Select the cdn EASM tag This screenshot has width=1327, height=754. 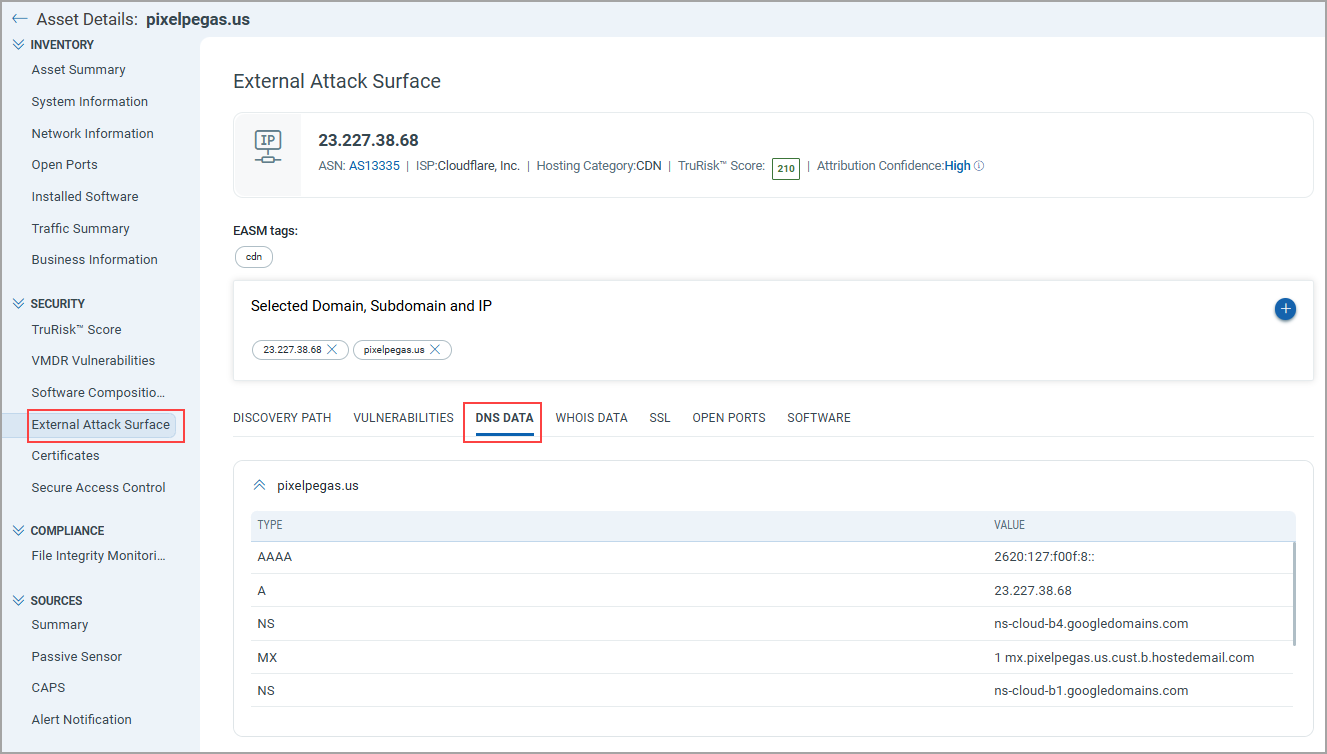point(253,256)
